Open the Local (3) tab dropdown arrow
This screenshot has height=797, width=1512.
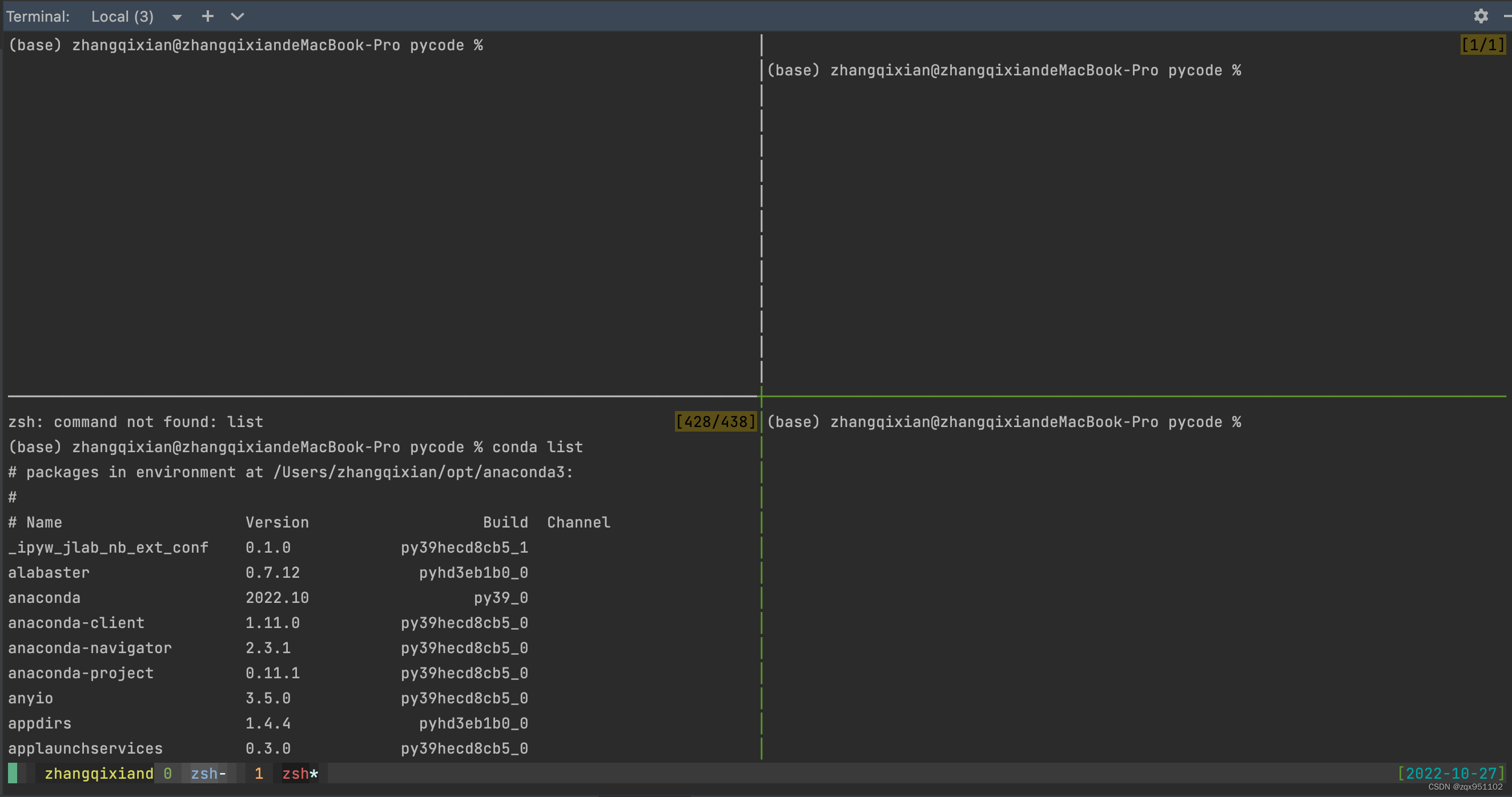176,18
